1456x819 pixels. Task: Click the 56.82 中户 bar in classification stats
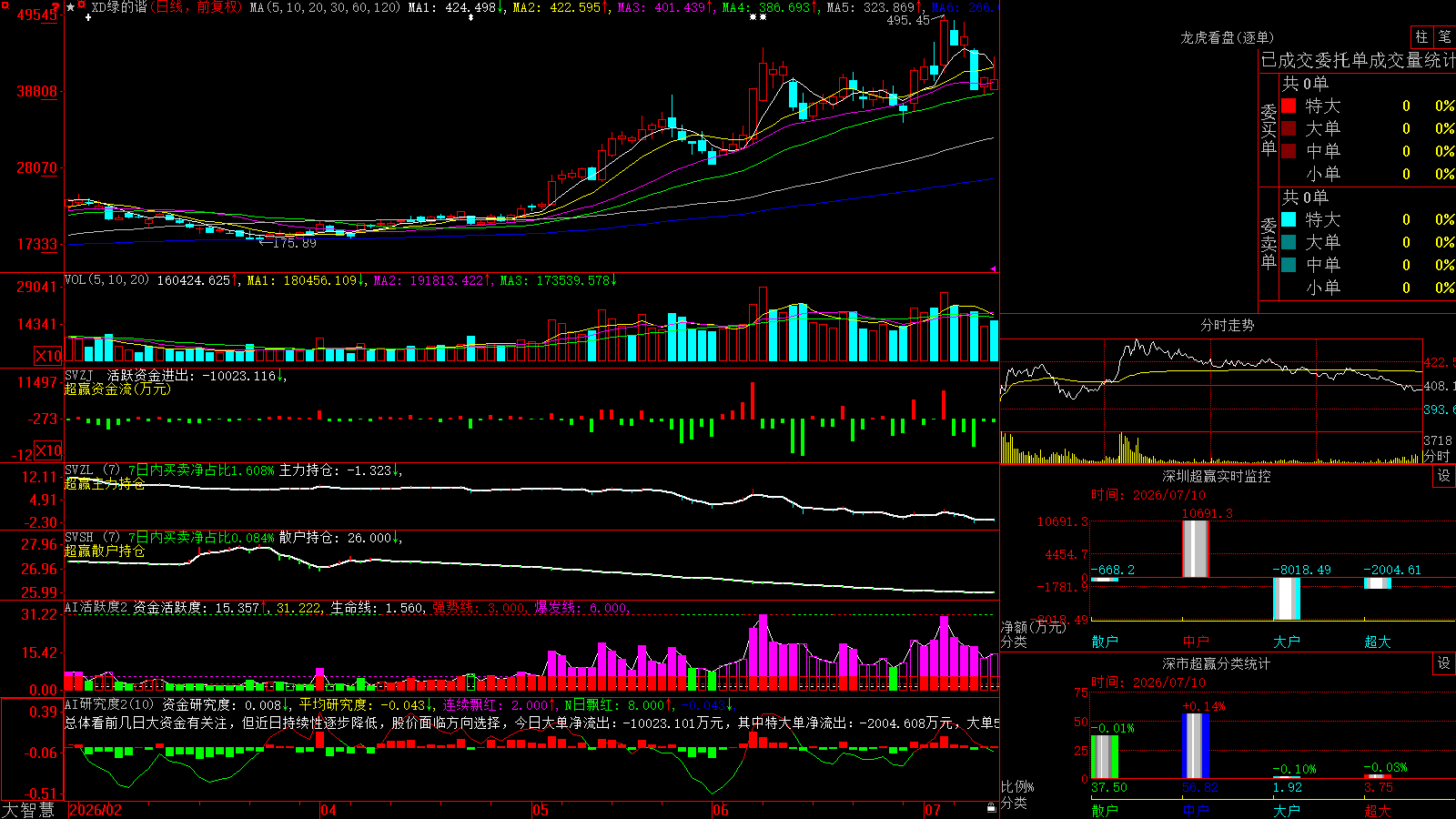(1196, 746)
